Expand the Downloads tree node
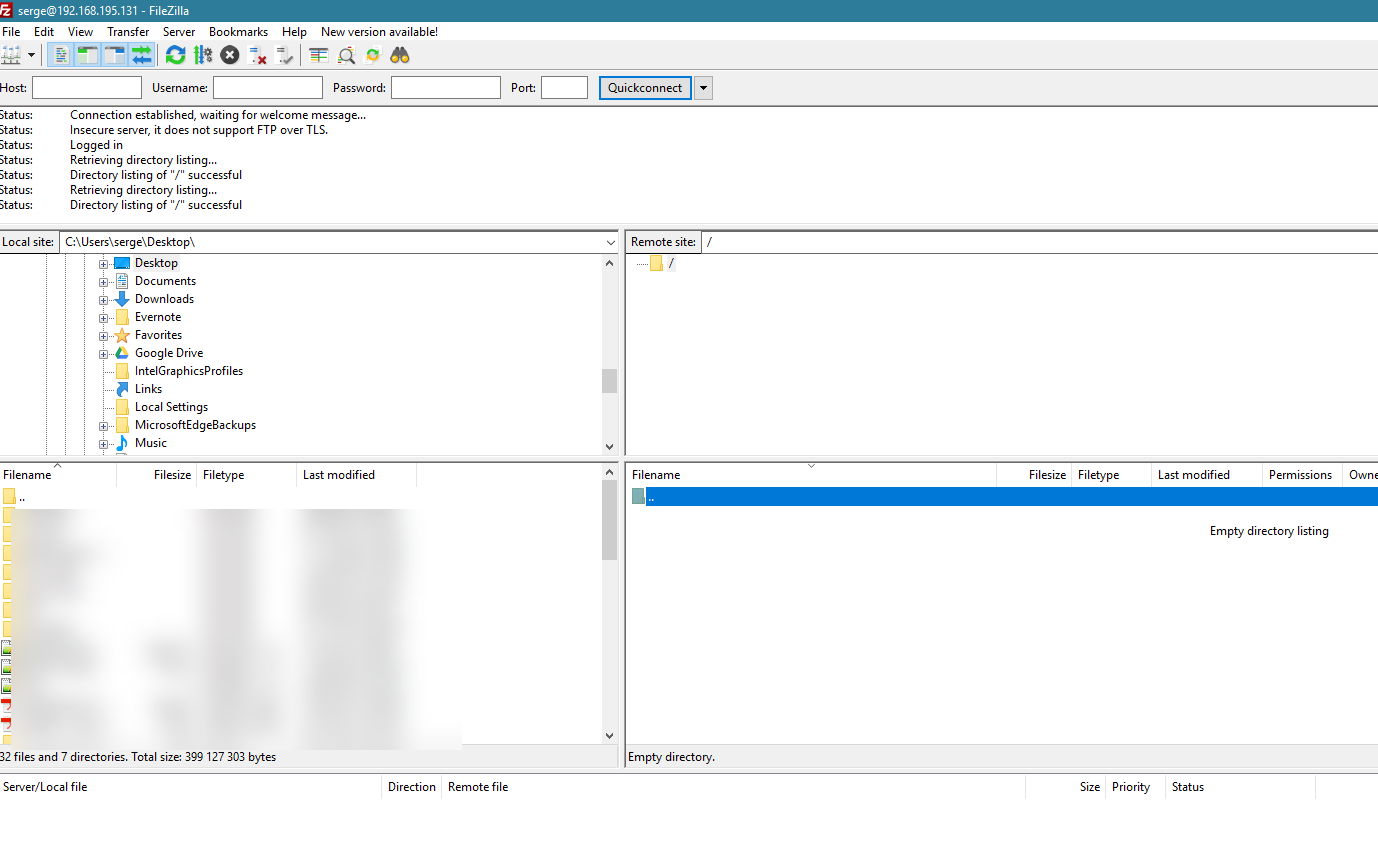The image size is (1378, 853). 103,300
